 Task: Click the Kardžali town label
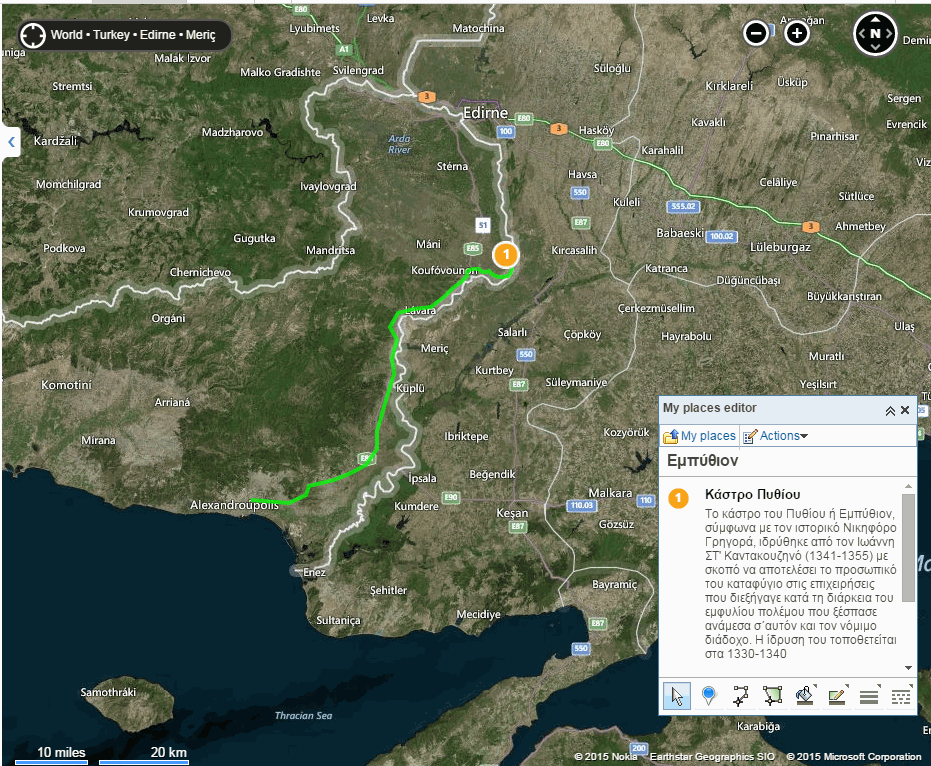55,141
